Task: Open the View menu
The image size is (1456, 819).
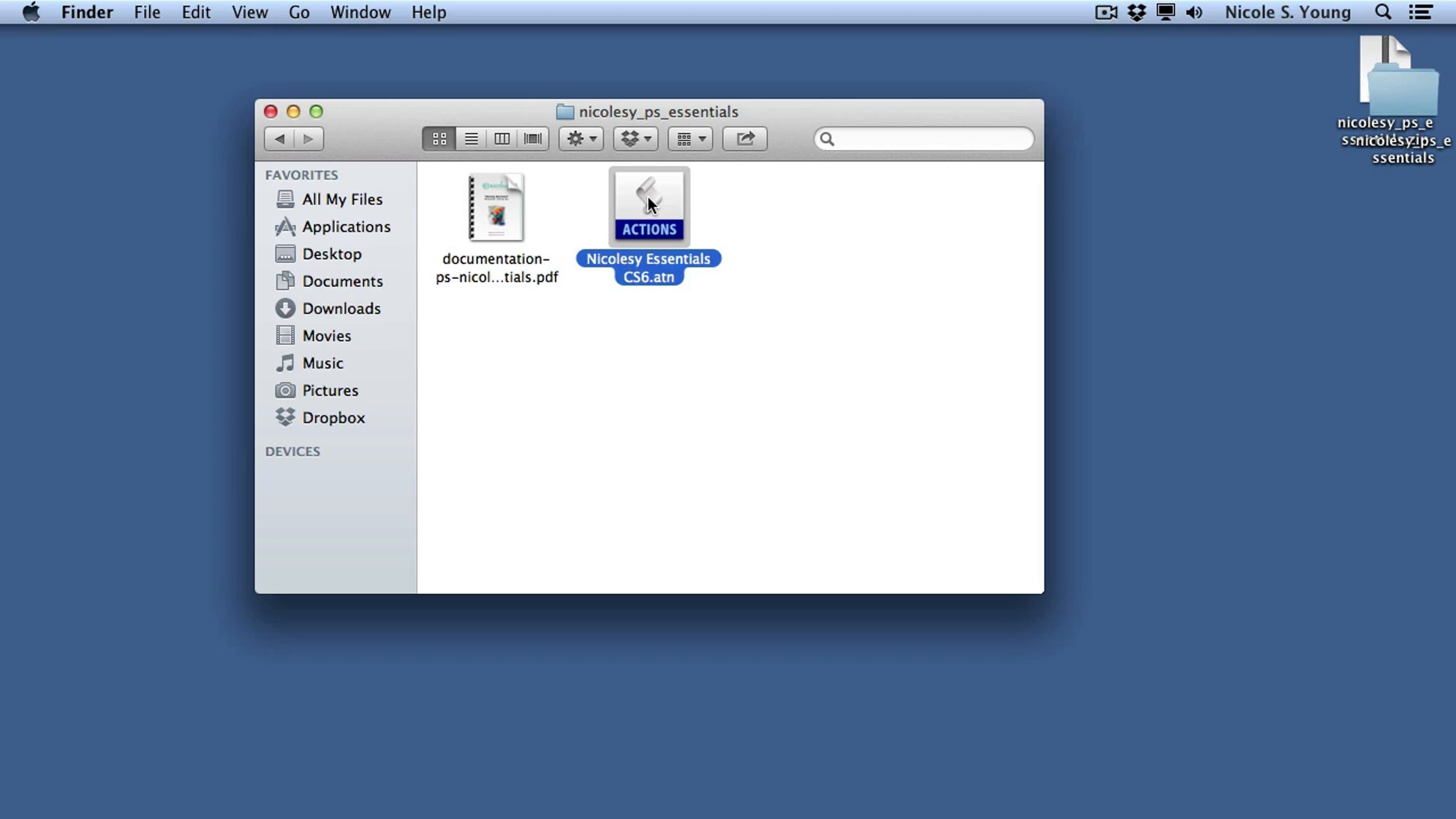Action: coord(249,12)
